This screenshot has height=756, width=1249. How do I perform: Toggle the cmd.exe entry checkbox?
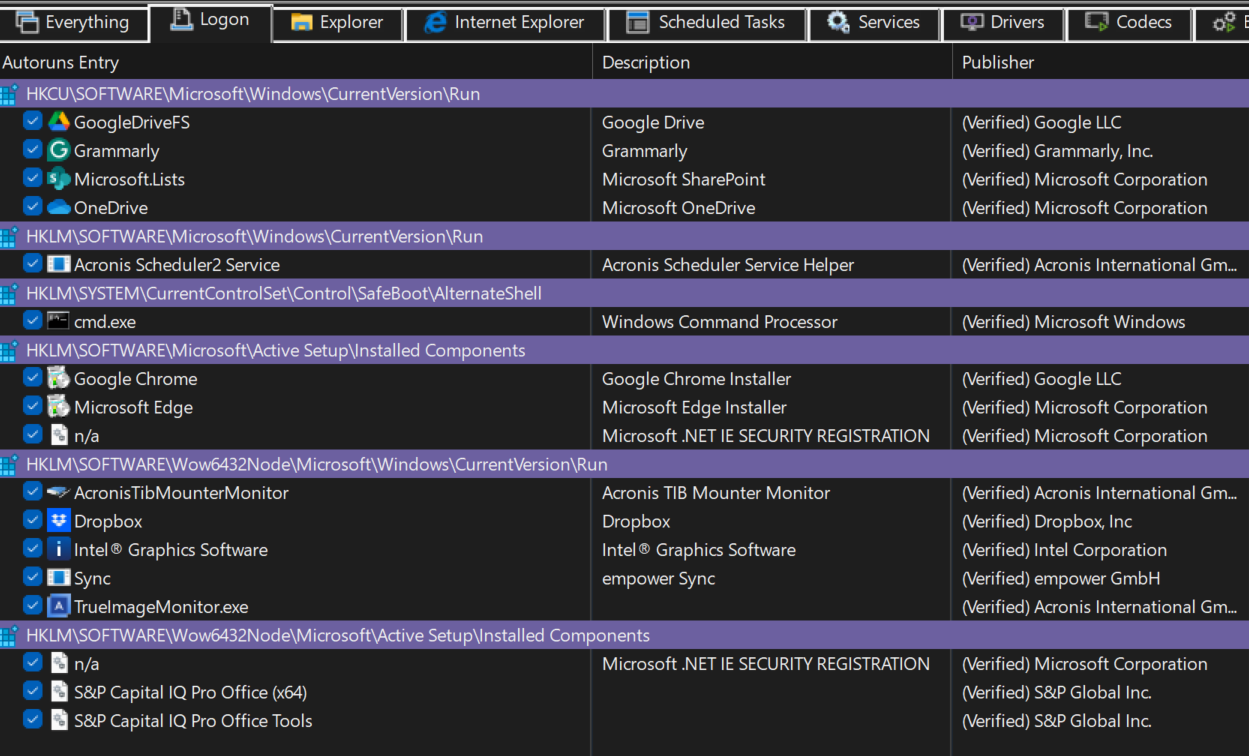[32, 321]
